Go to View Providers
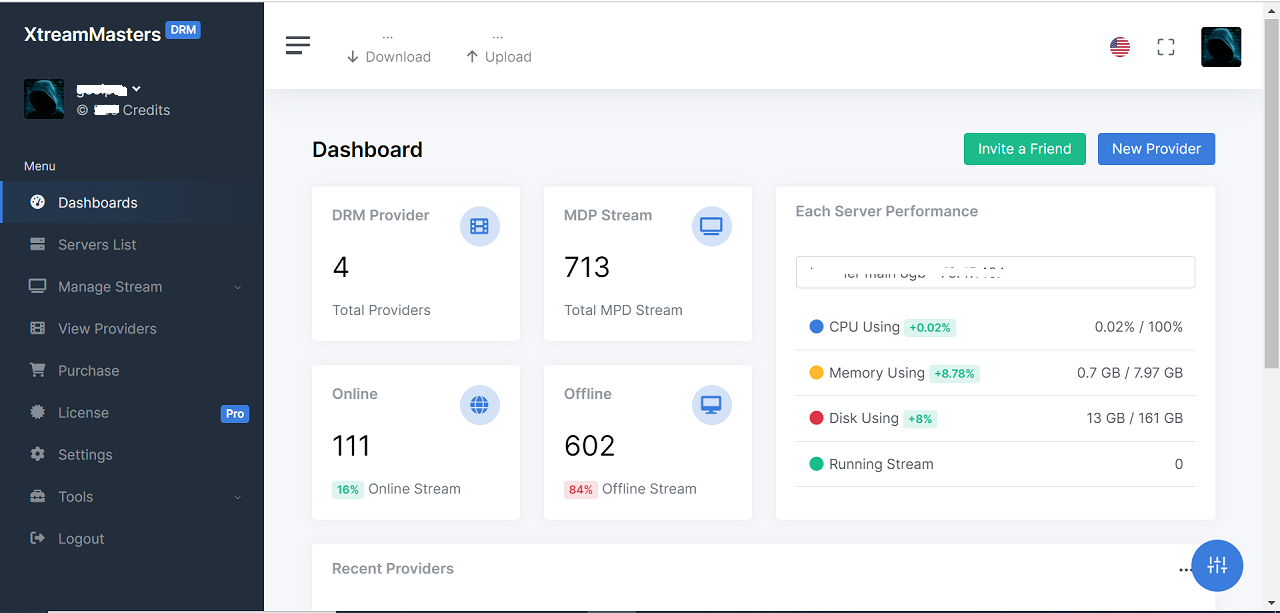 tap(107, 329)
